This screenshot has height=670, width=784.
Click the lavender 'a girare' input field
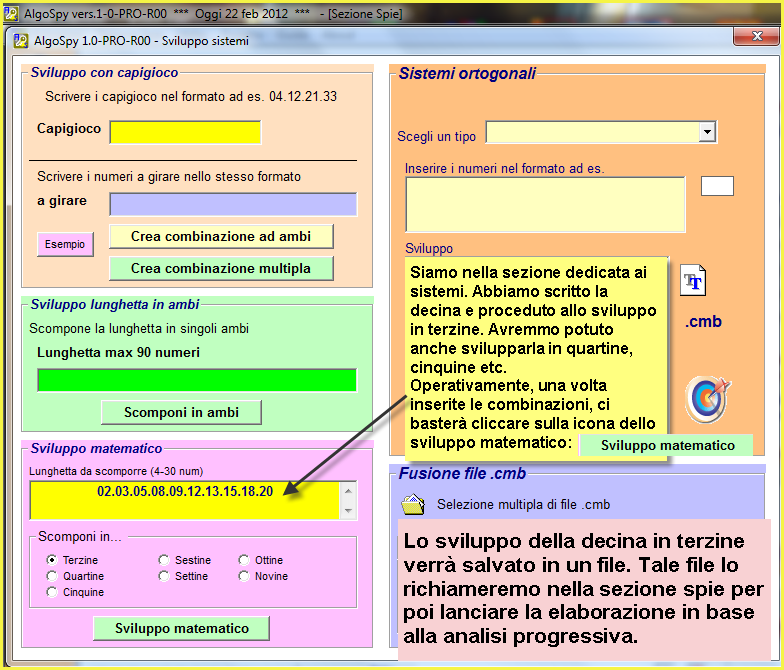point(233,204)
